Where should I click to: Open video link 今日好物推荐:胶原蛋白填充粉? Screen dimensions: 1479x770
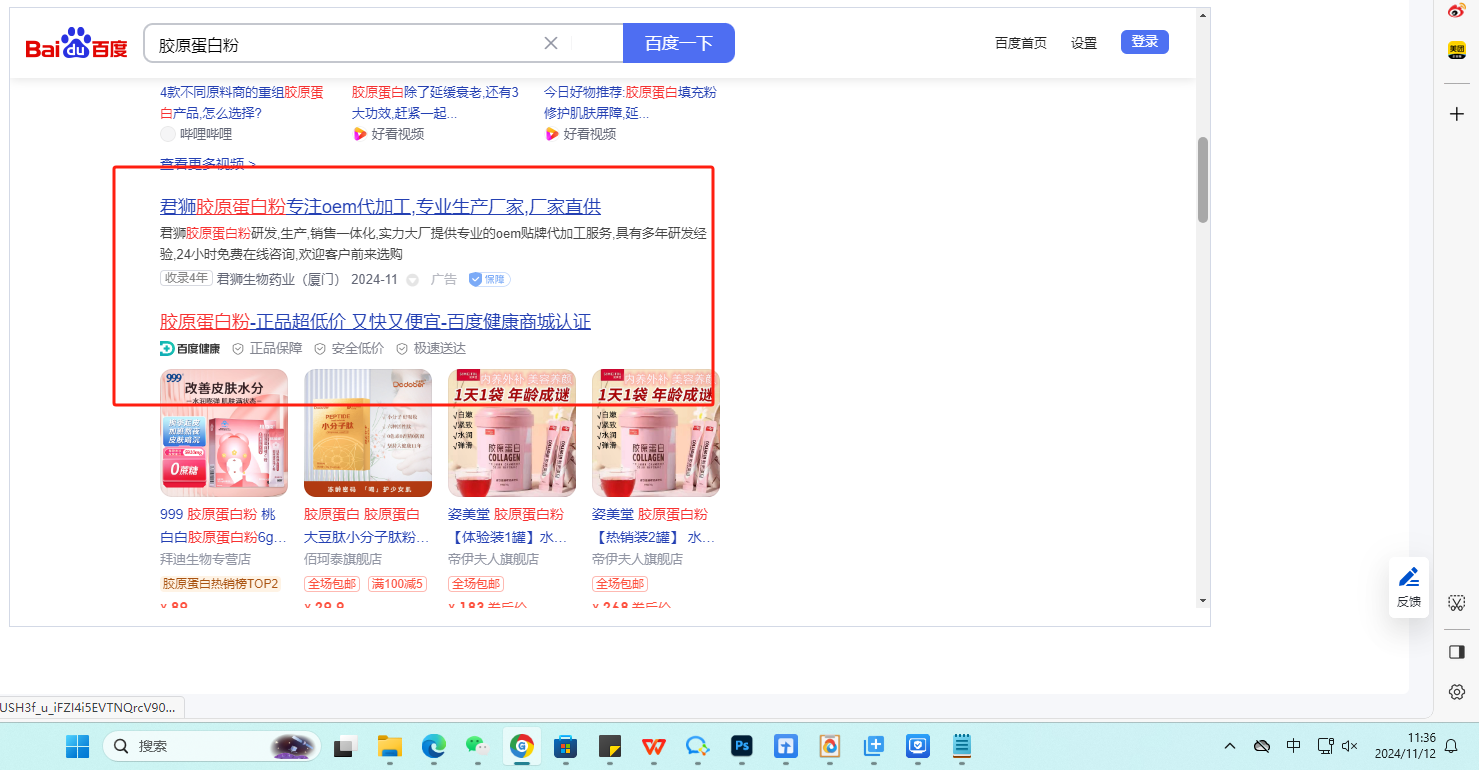[630, 102]
